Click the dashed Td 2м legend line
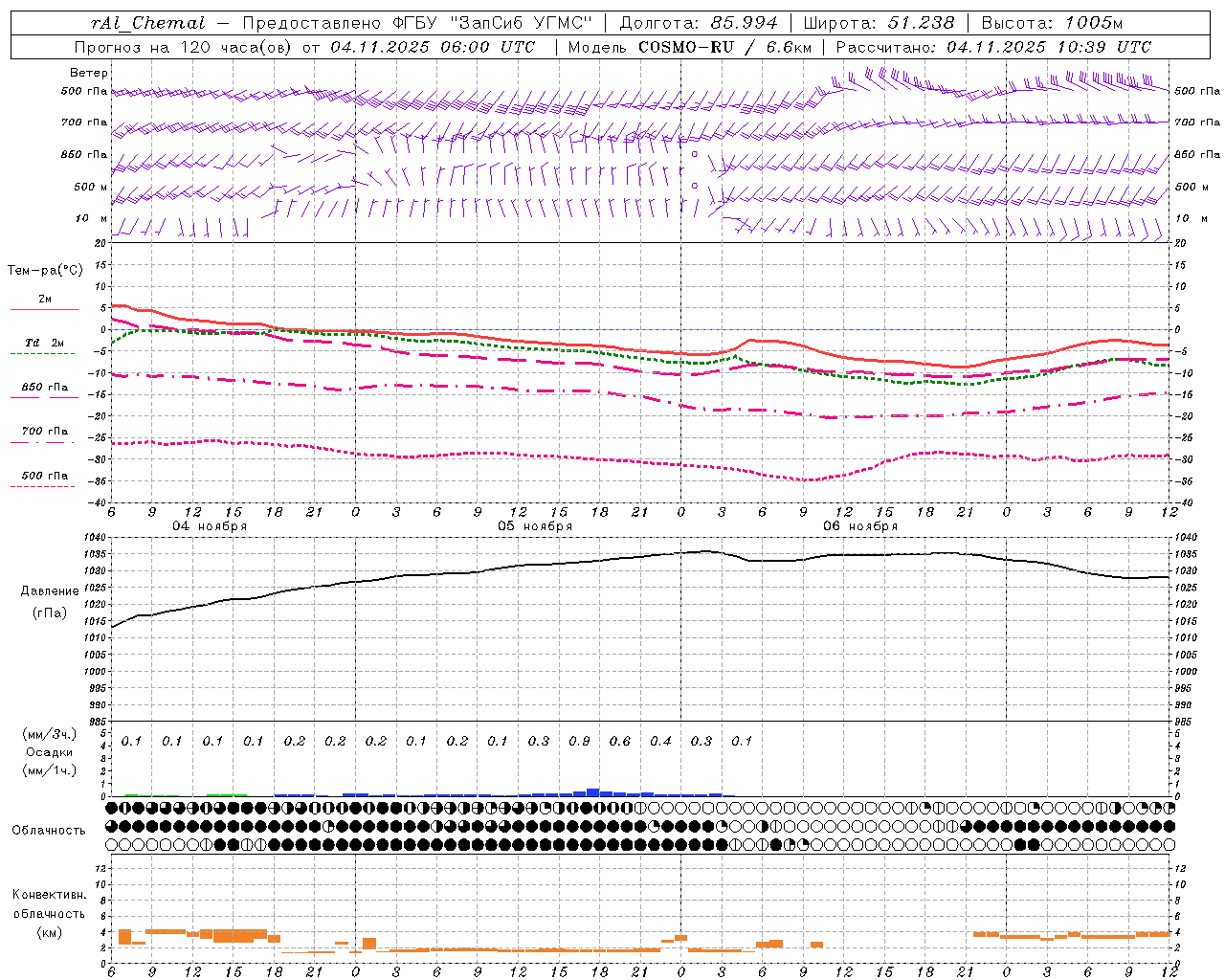Viewport: 1225px width, 980px height. (x=44, y=354)
